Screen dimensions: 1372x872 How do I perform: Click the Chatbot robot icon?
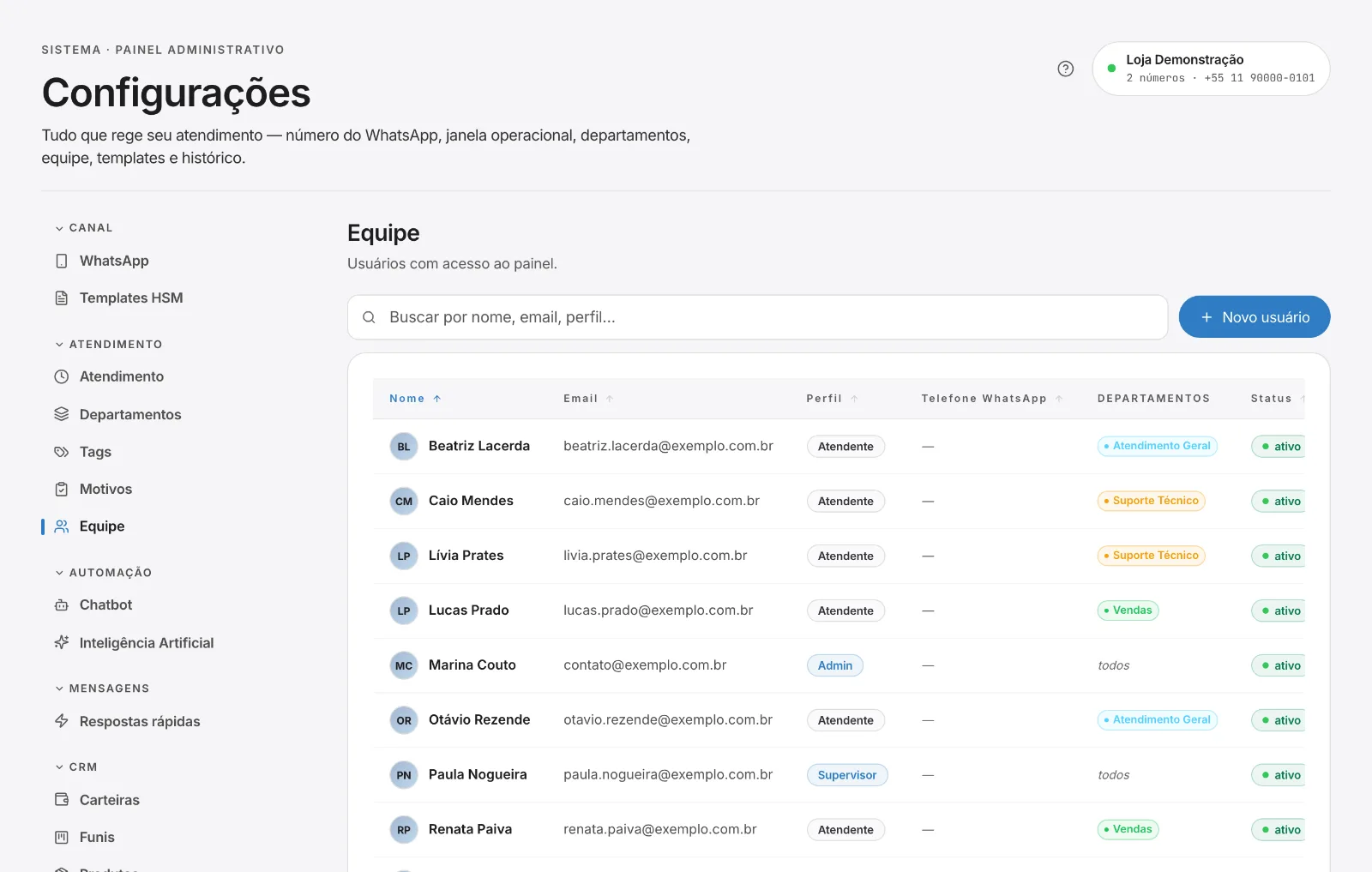62,605
